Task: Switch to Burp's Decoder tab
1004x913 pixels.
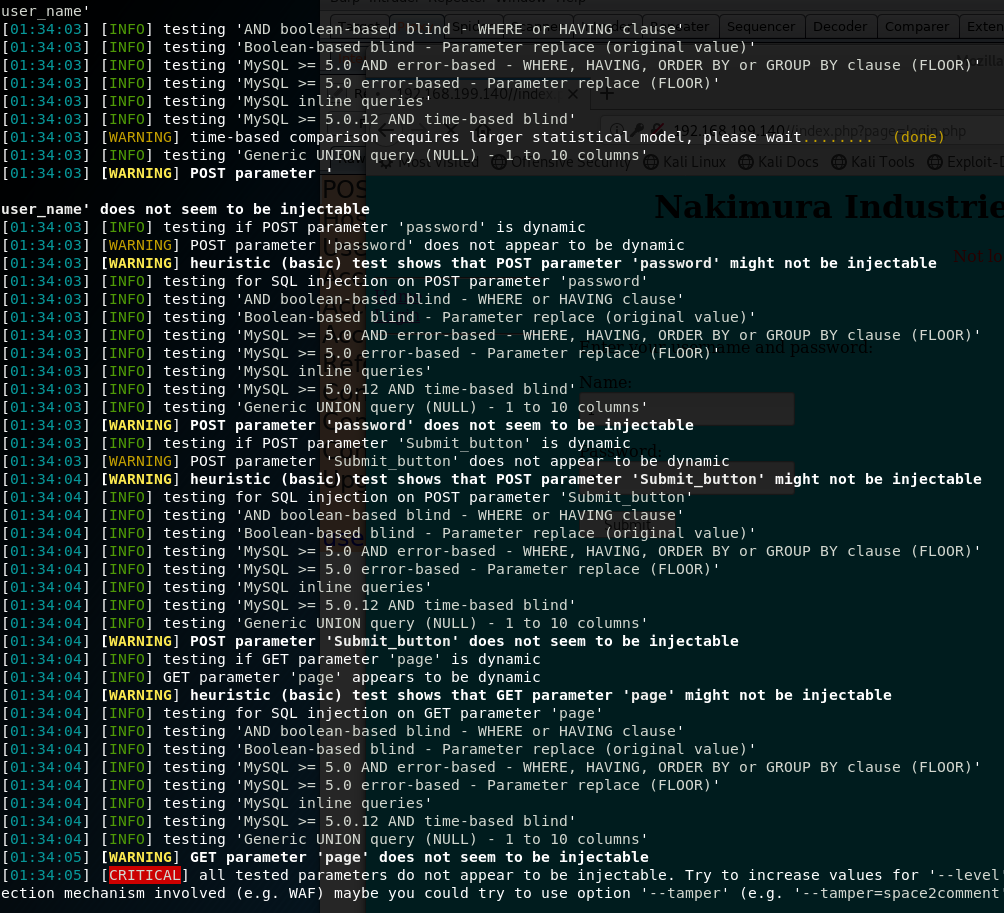Action: 839,27
